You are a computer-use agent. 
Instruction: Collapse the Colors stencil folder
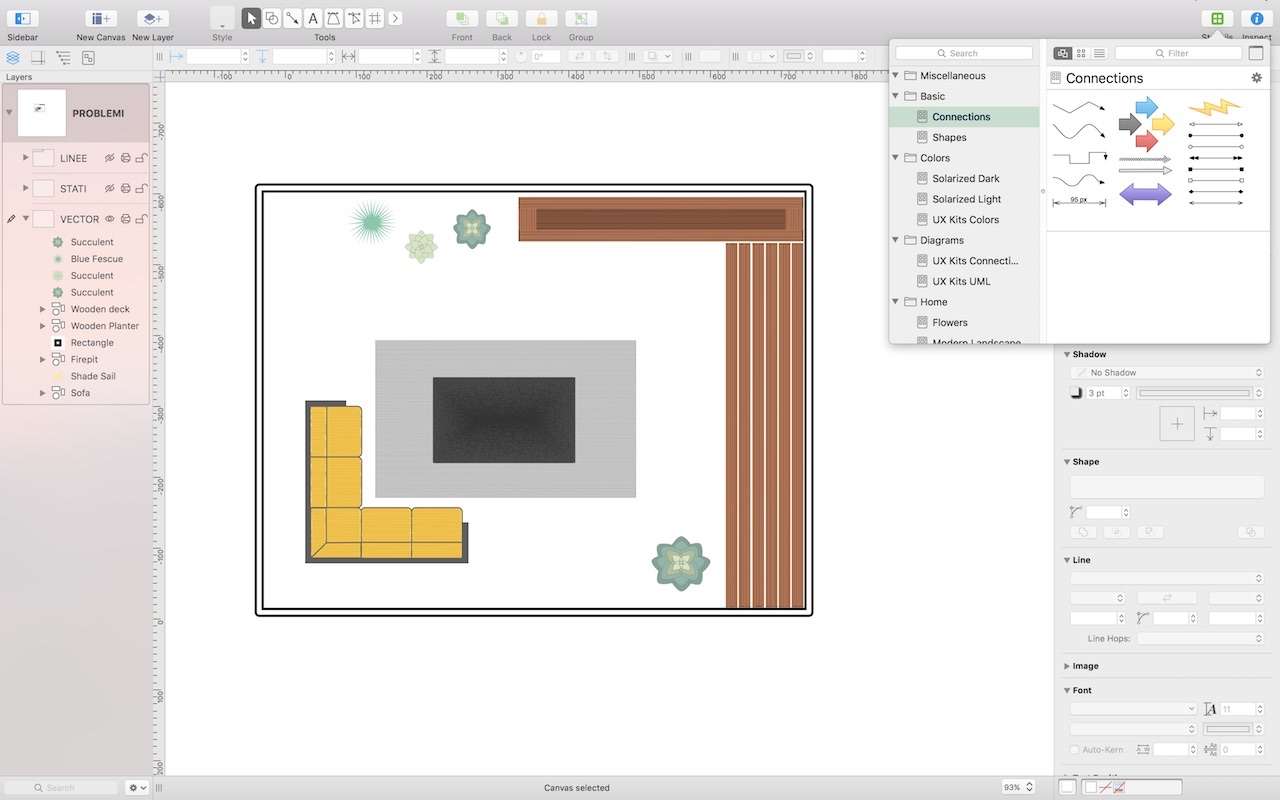[x=896, y=158]
